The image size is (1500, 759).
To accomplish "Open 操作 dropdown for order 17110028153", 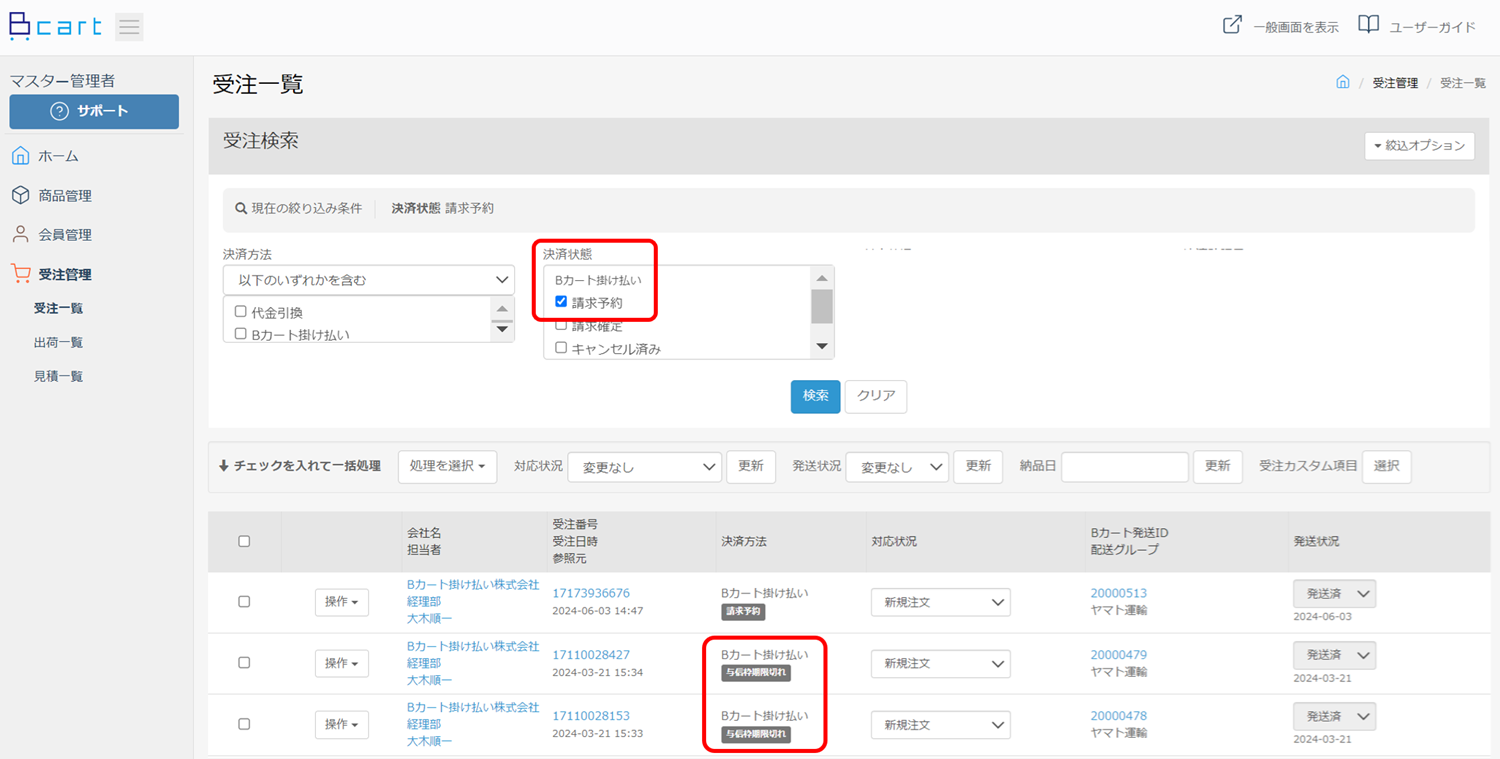I will [341, 724].
